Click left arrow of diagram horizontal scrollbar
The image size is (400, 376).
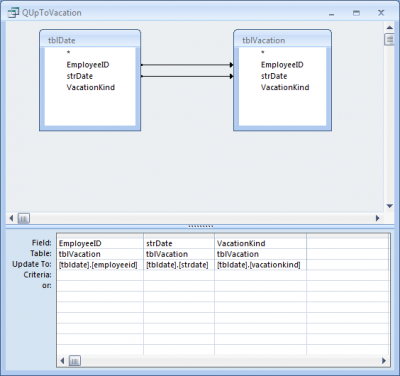[x=12, y=218]
